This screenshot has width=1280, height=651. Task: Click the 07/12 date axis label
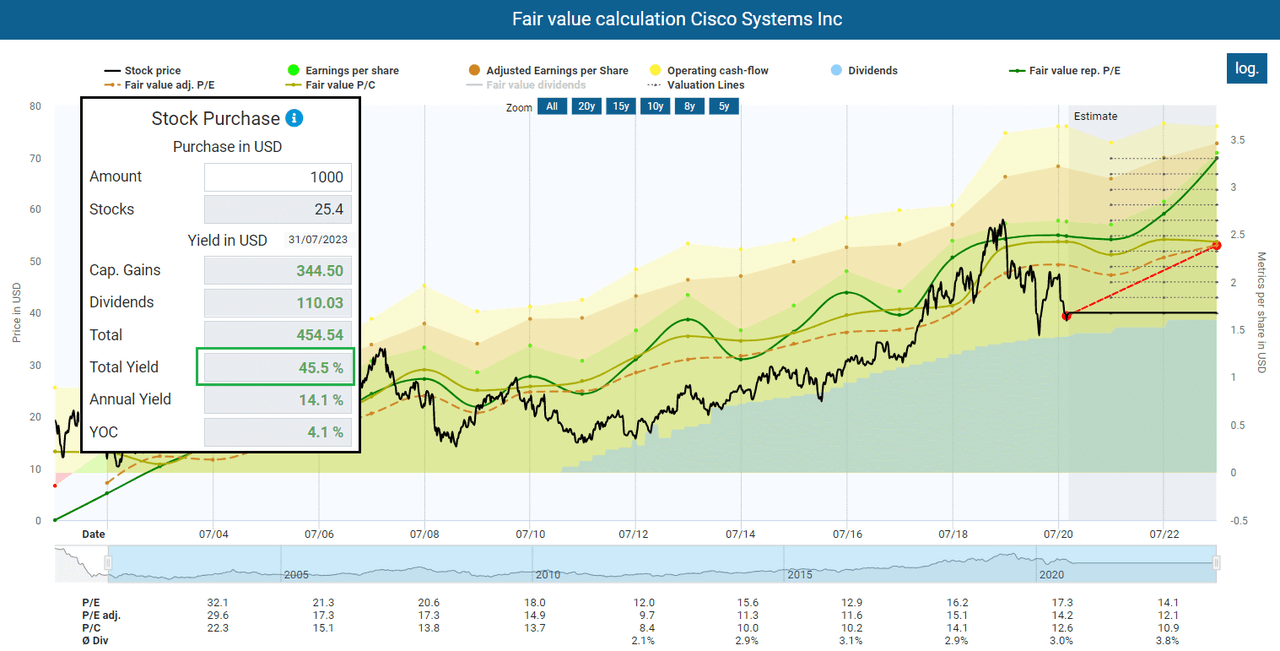(x=636, y=535)
